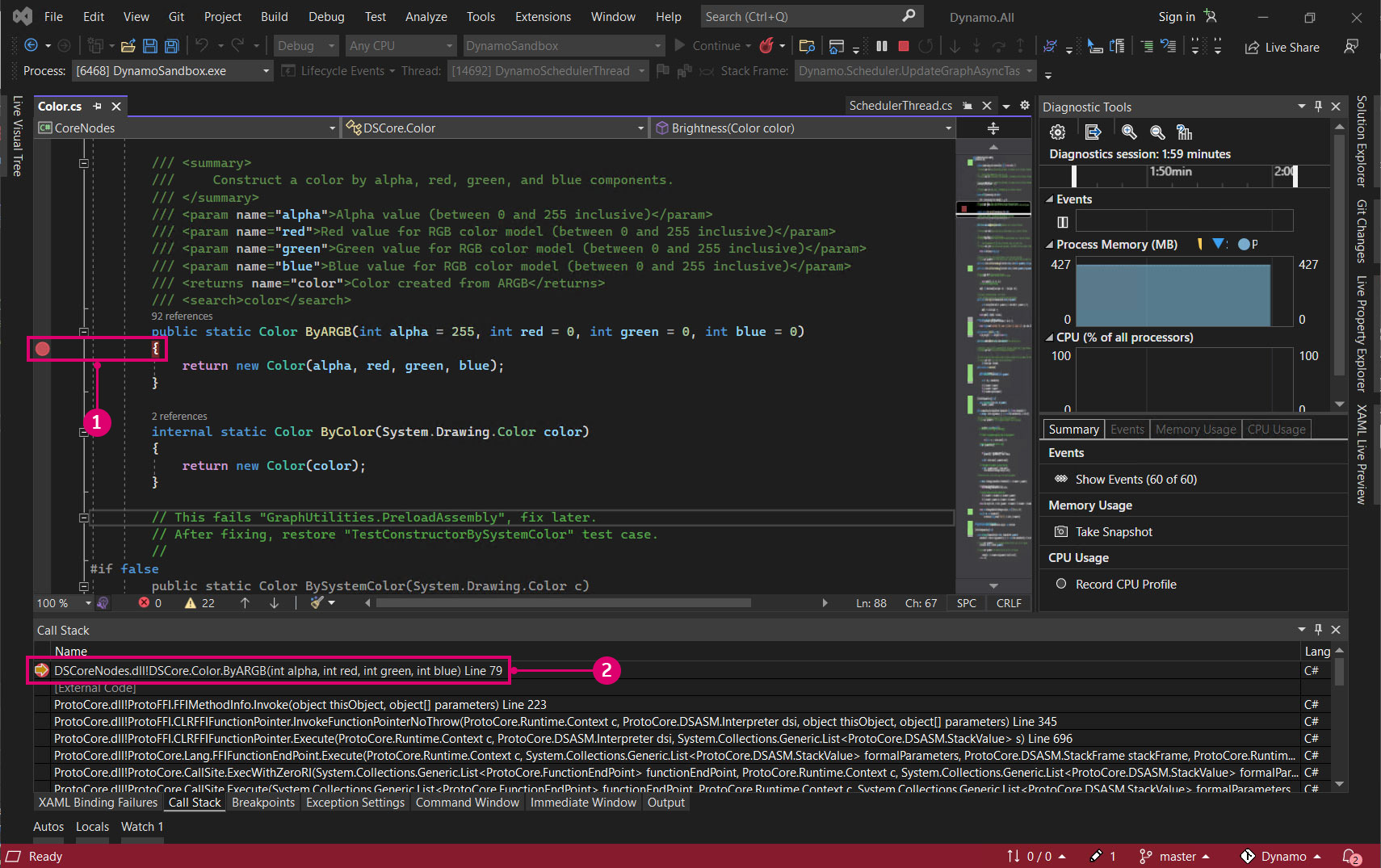Image resolution: width=1381 pixels, height=868 pixels.
Task: Pause the events track in diagnostics
Action: click(x=1063, y=222)
